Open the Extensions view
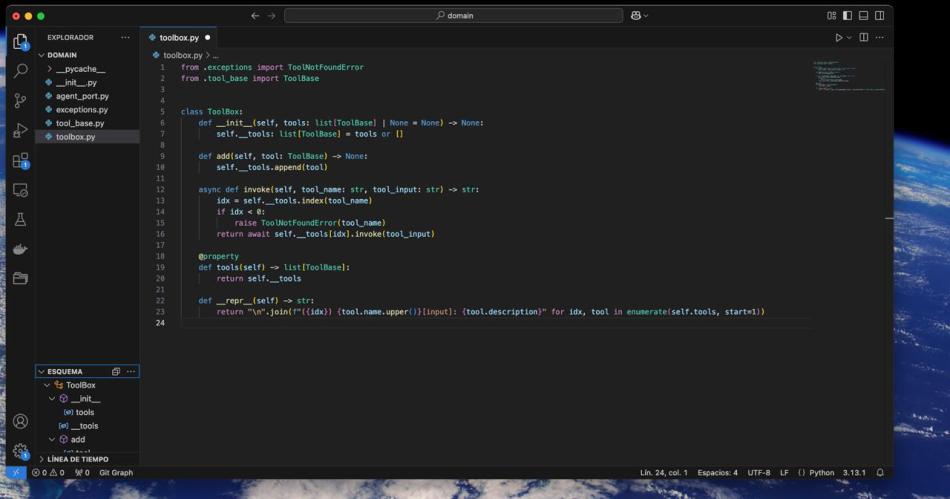This screenshot has width=950, height=499. pos(20,160)
